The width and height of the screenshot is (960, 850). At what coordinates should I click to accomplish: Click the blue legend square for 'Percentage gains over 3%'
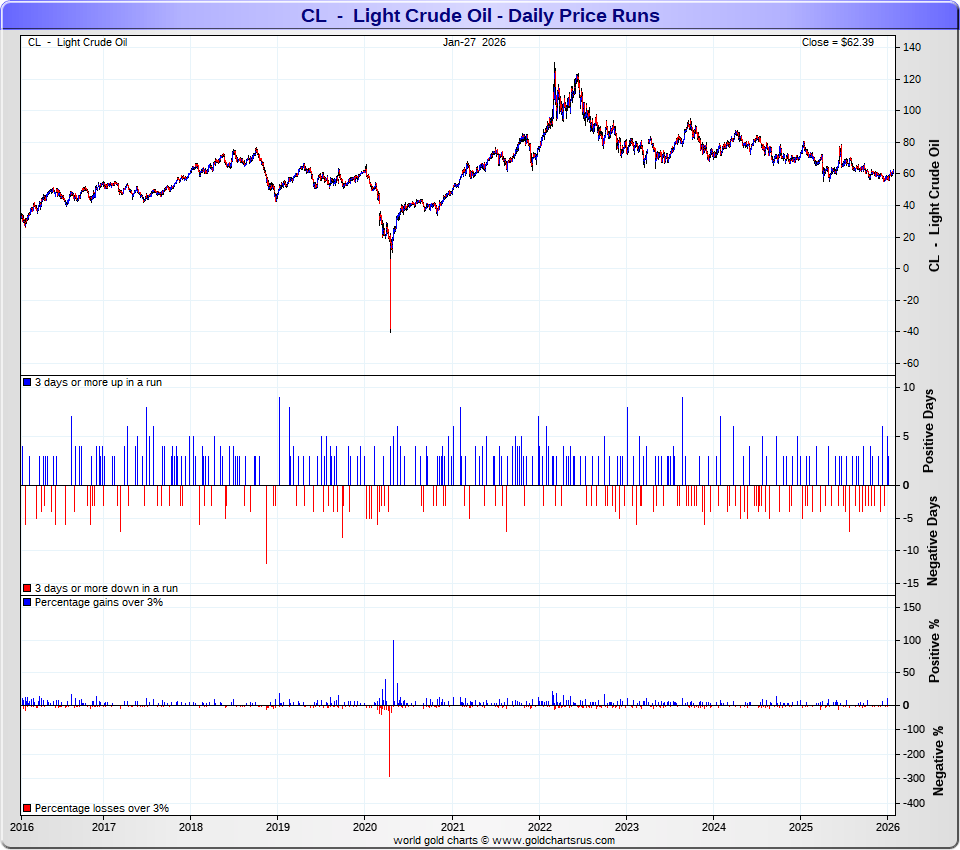27,602
